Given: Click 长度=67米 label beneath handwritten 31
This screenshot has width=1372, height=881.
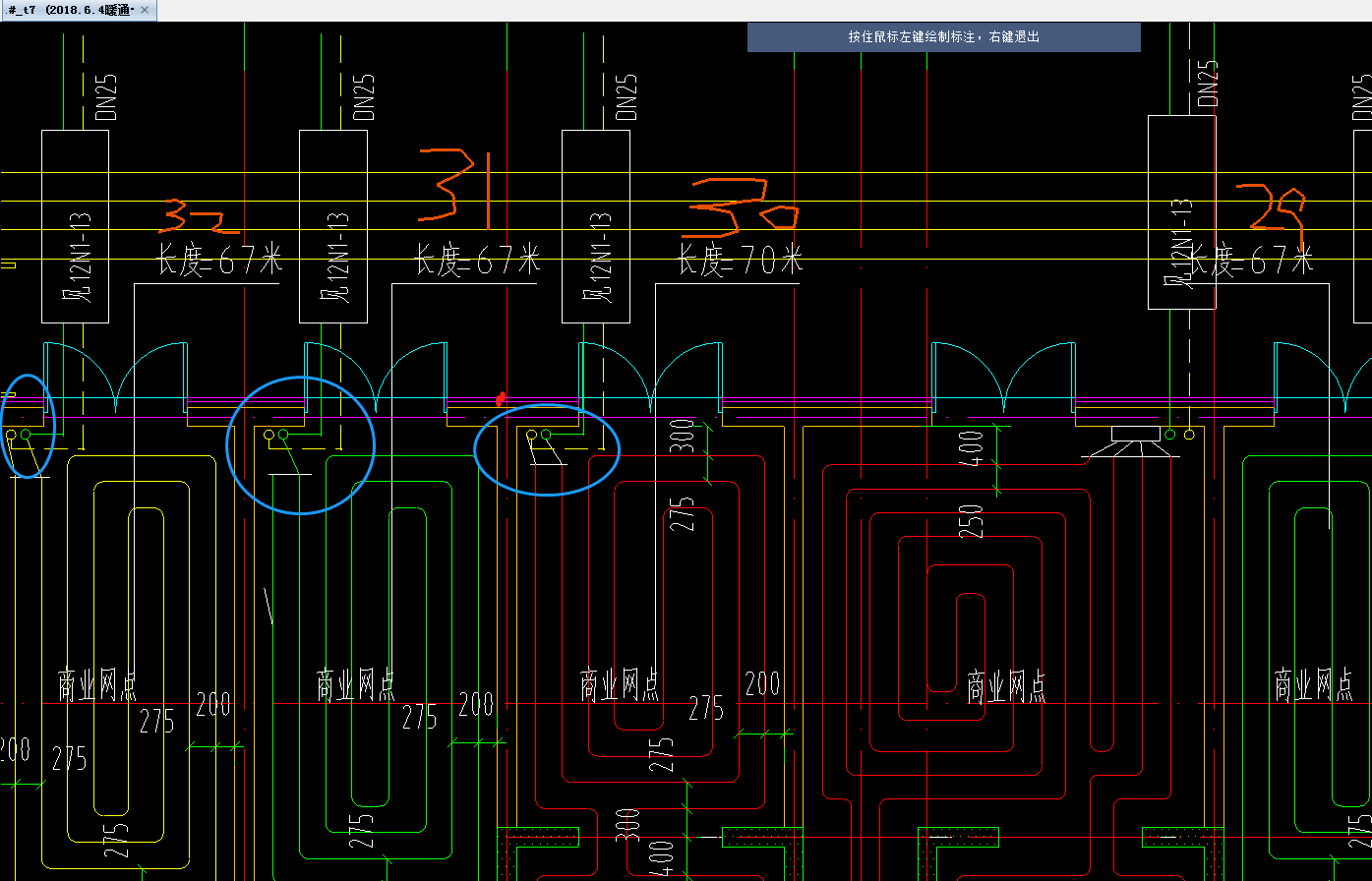Looking at the screenshot, I should [x=477, y=261].
